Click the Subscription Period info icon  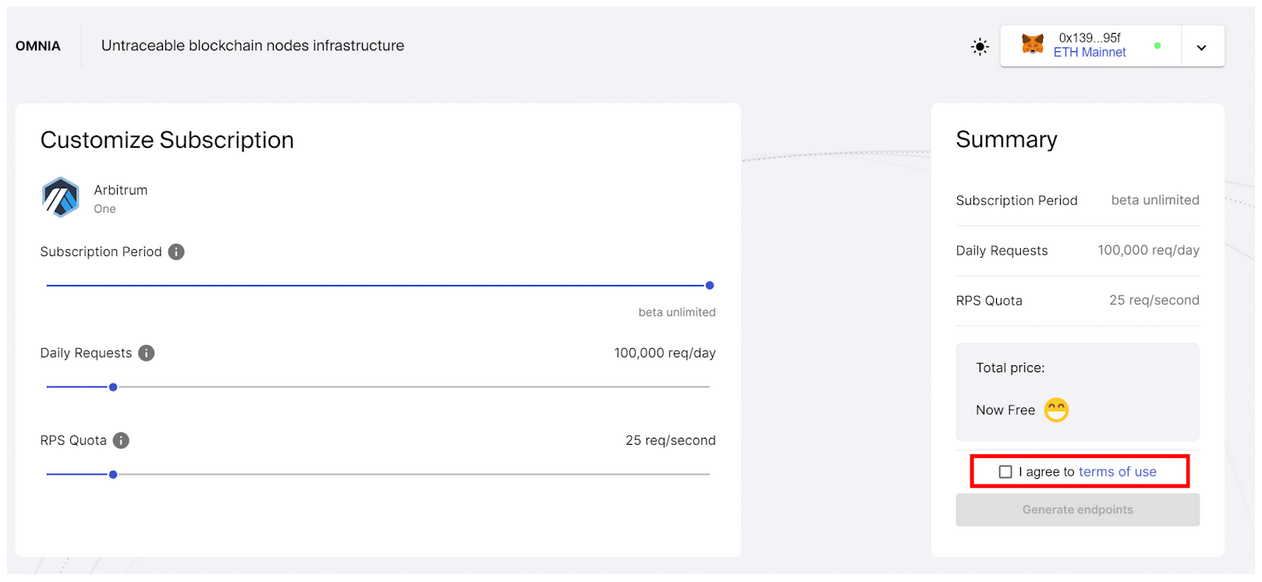click(x=176, y=251)
